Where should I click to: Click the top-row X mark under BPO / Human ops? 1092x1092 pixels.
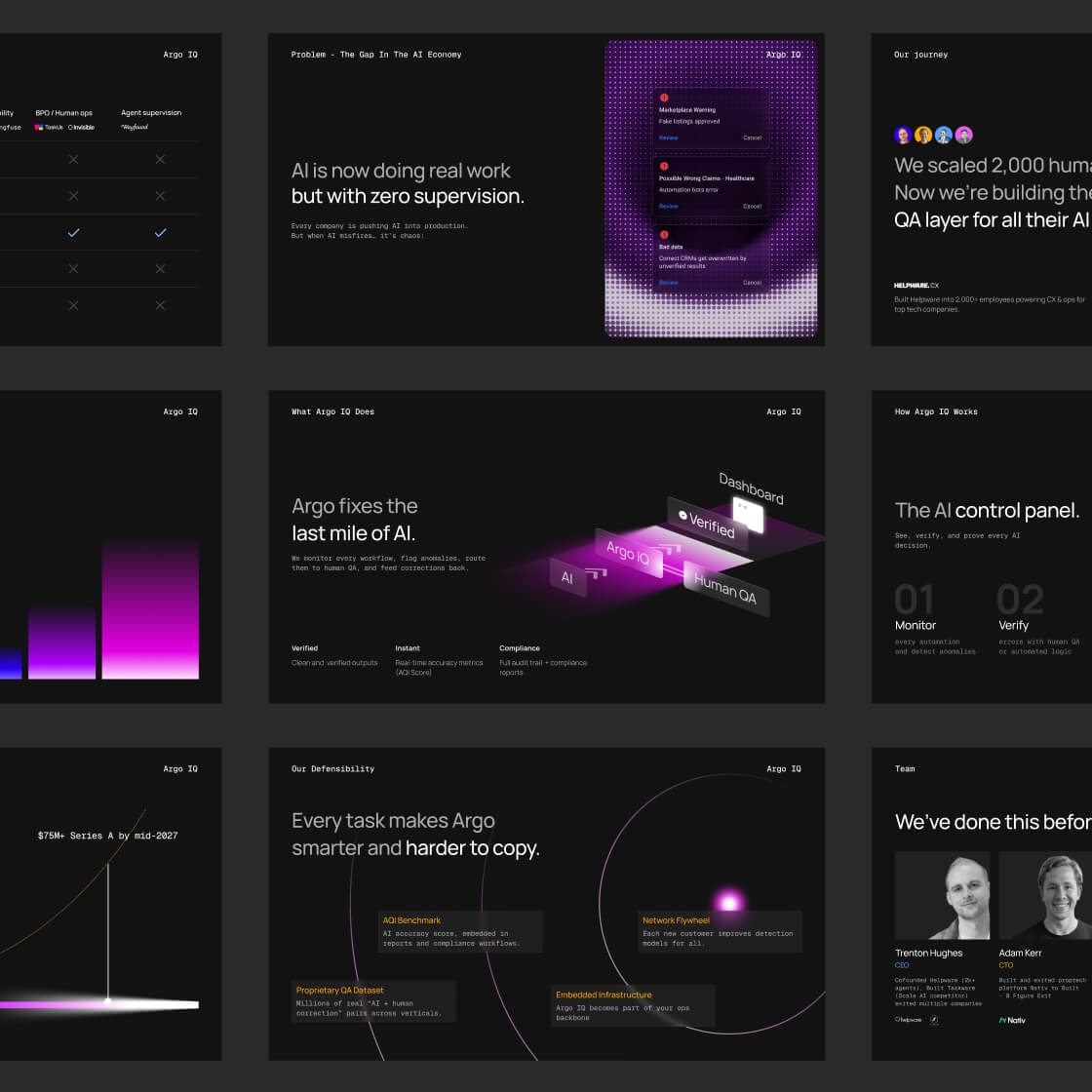point(73,160)
